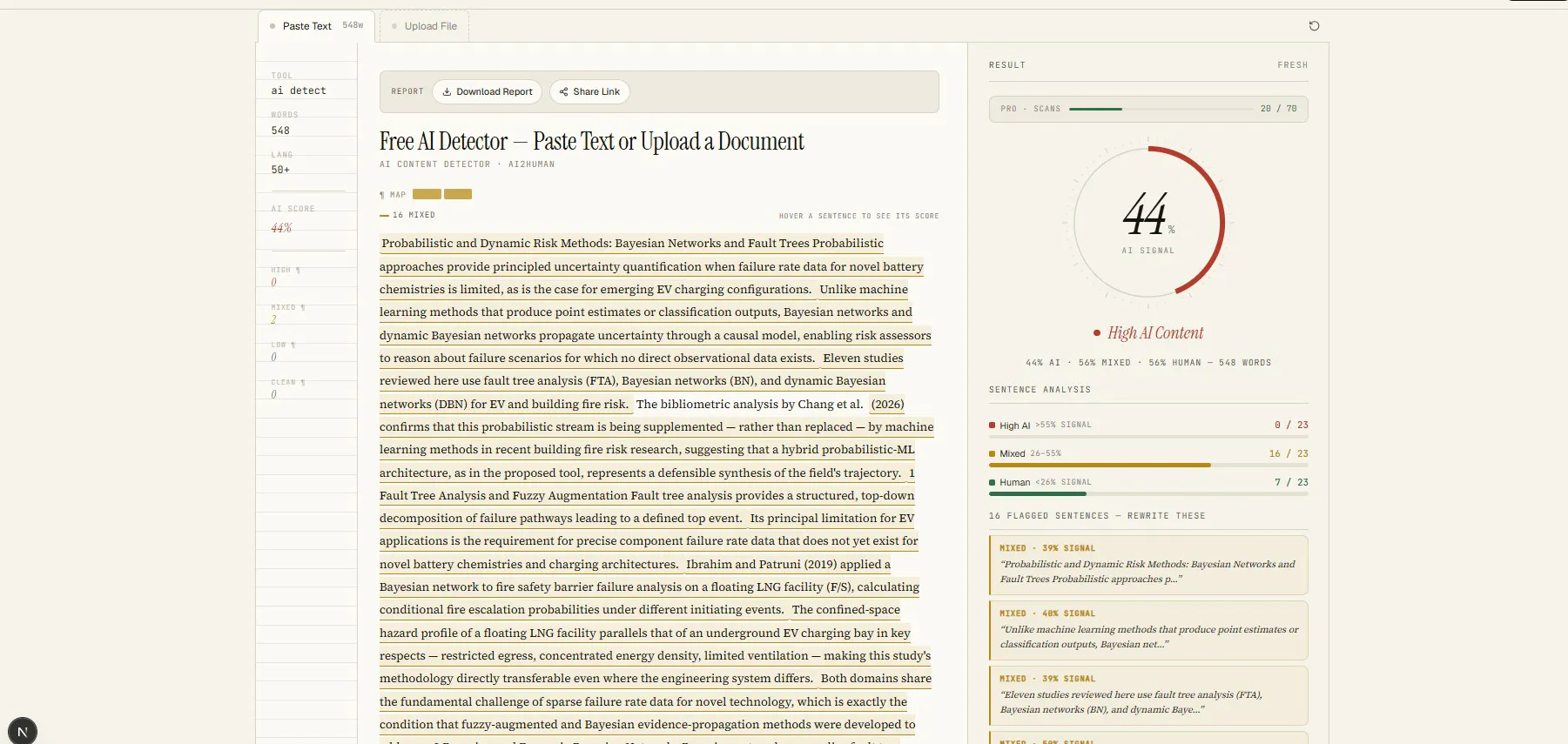The width and height of the screenshot is (1568, 744).
Task: Click the 'High AI Content' verdict label
Action: pyautogui.click(x=1155, y=333)
